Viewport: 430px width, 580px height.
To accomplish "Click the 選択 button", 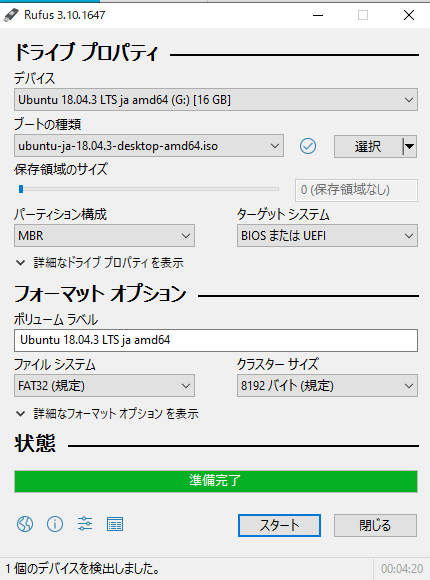I will pos(368,146).
